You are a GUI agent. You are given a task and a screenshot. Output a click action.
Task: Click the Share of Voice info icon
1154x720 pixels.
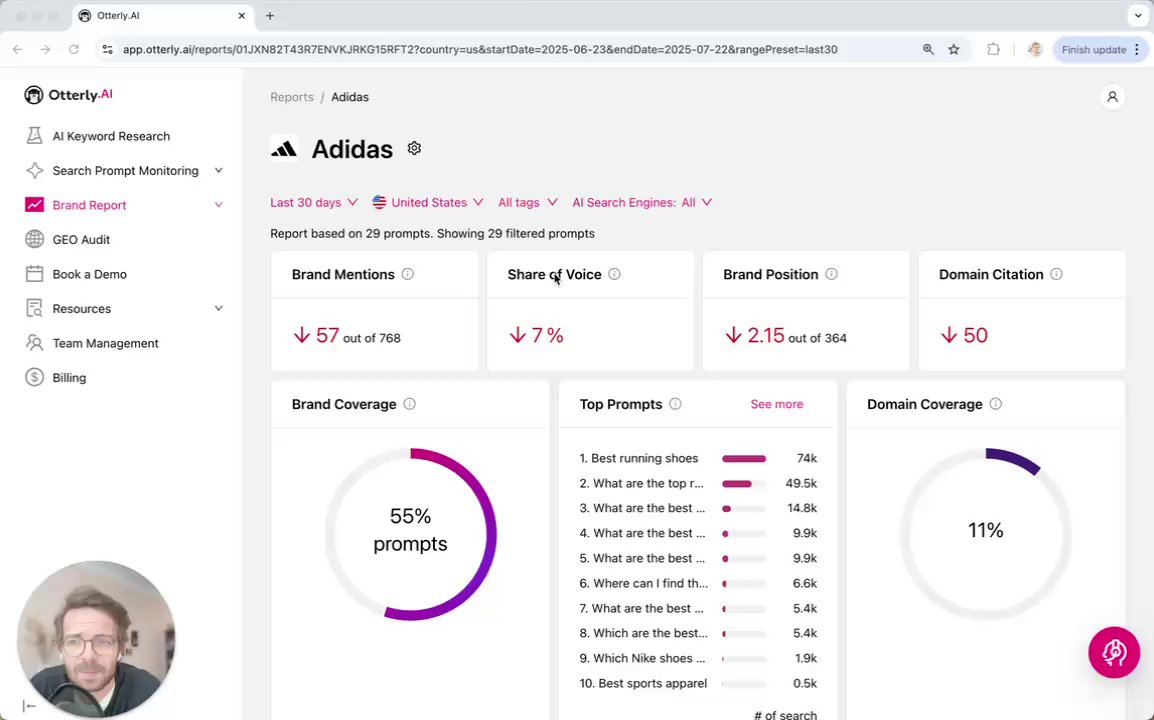(614, 274)
